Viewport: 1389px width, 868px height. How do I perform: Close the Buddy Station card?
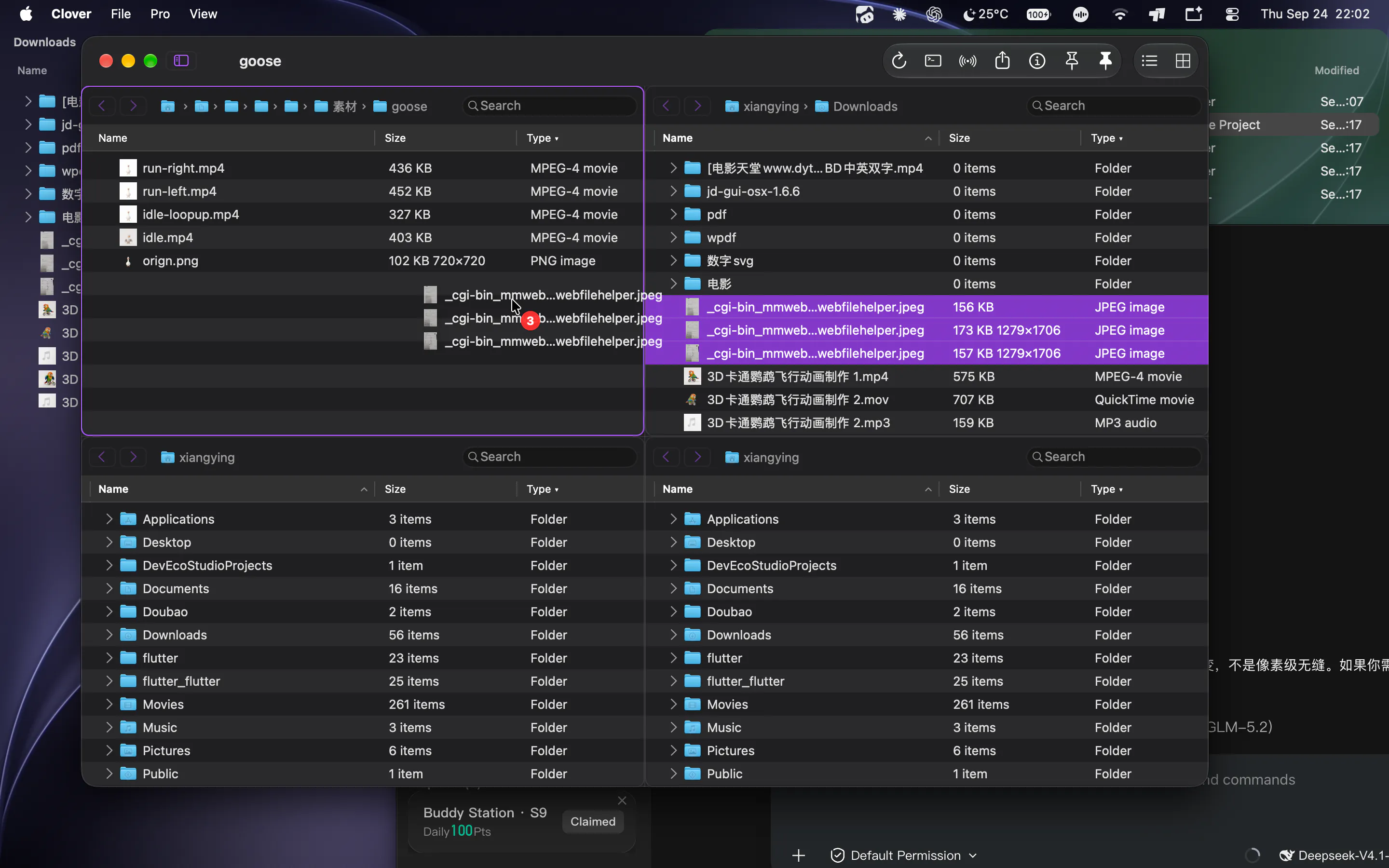click(622, 800)
